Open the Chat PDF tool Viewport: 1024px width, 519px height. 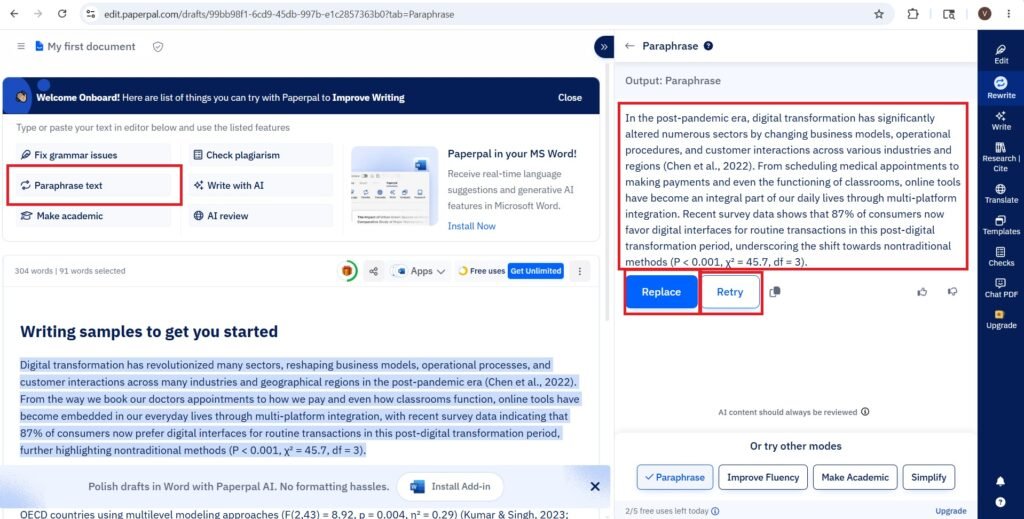[x=1000, y=288]
